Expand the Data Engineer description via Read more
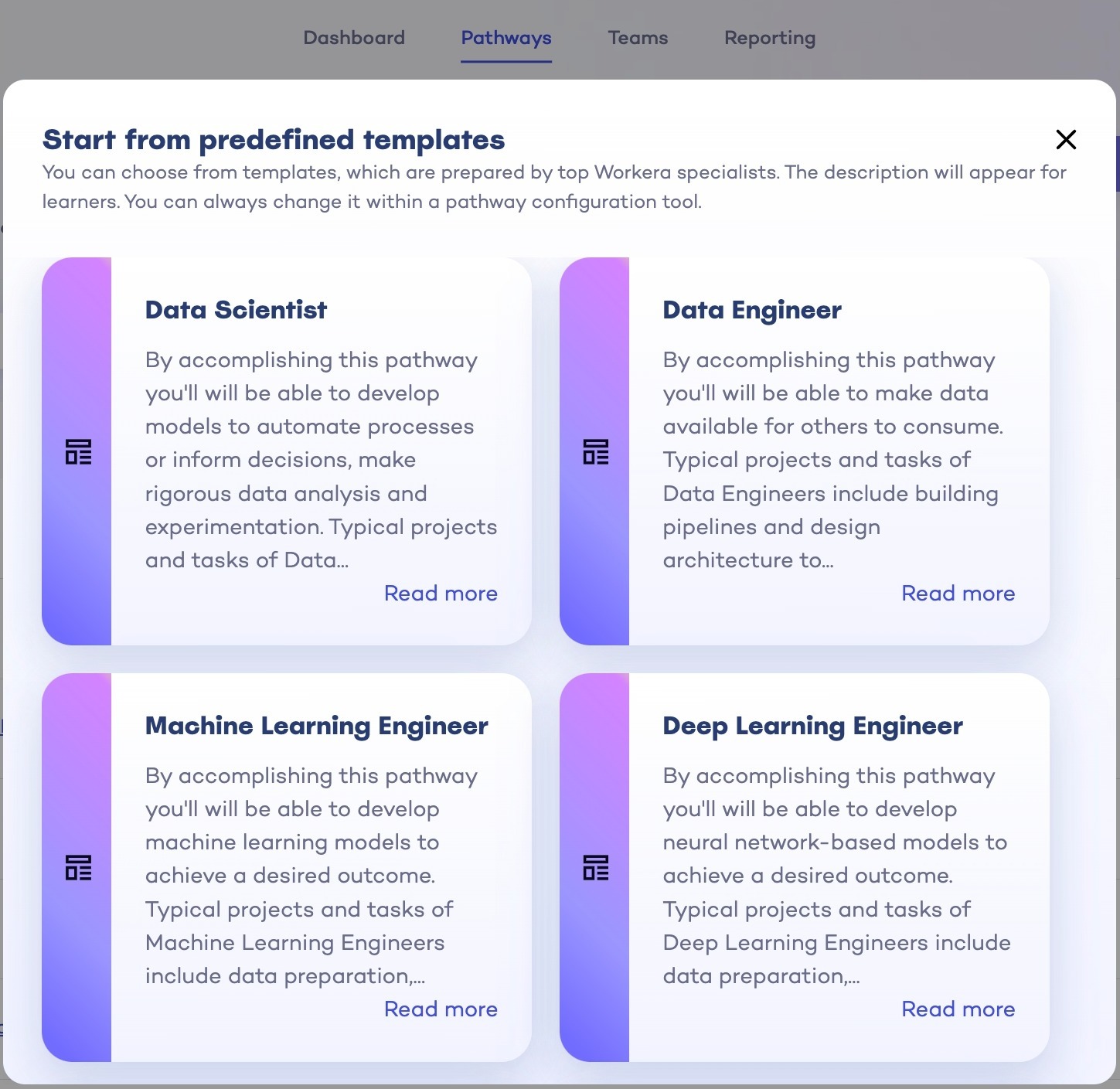 pos(958,593)
